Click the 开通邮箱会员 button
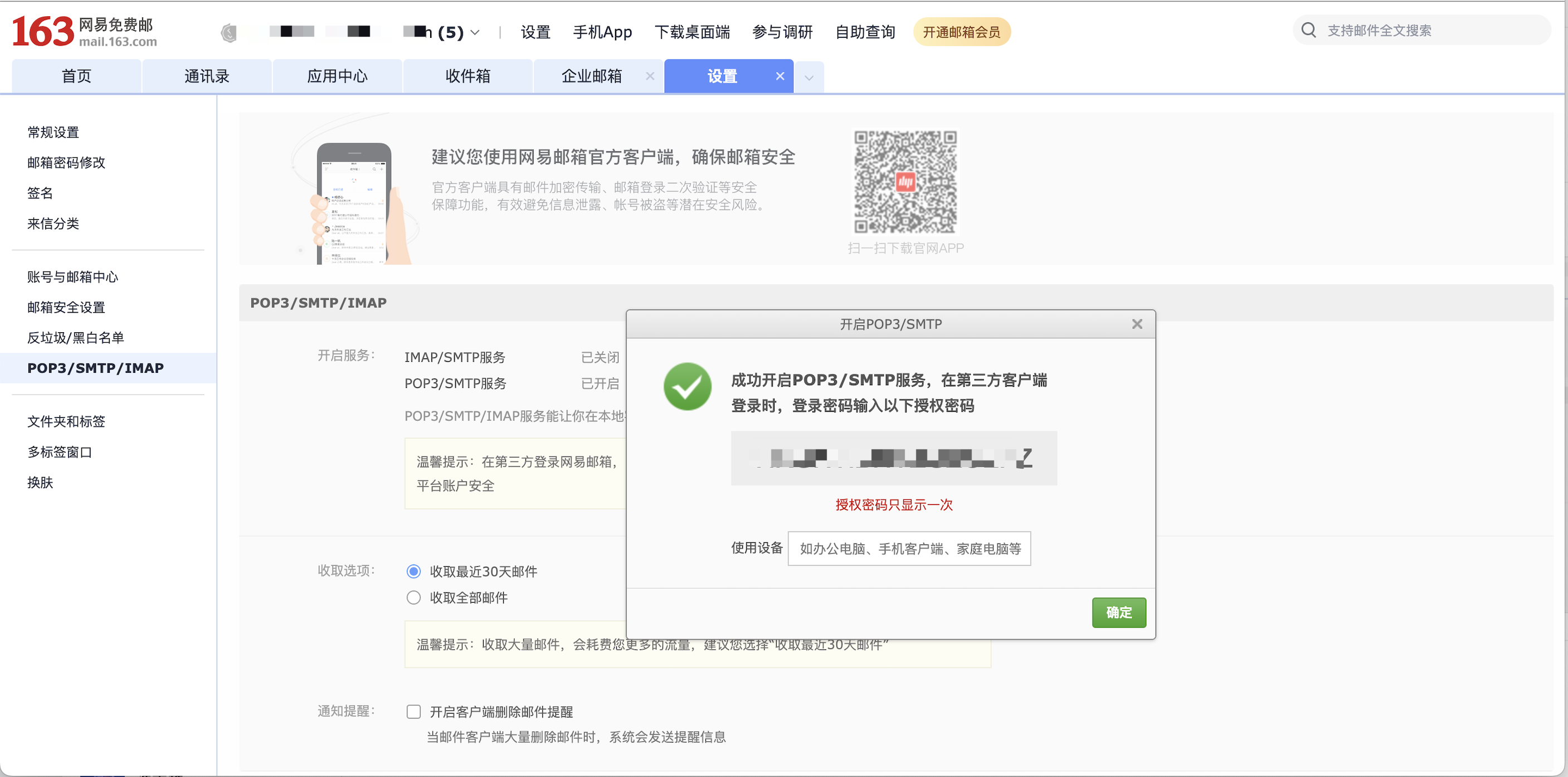This screenshot has height=777, width=1568. point(961,32)
